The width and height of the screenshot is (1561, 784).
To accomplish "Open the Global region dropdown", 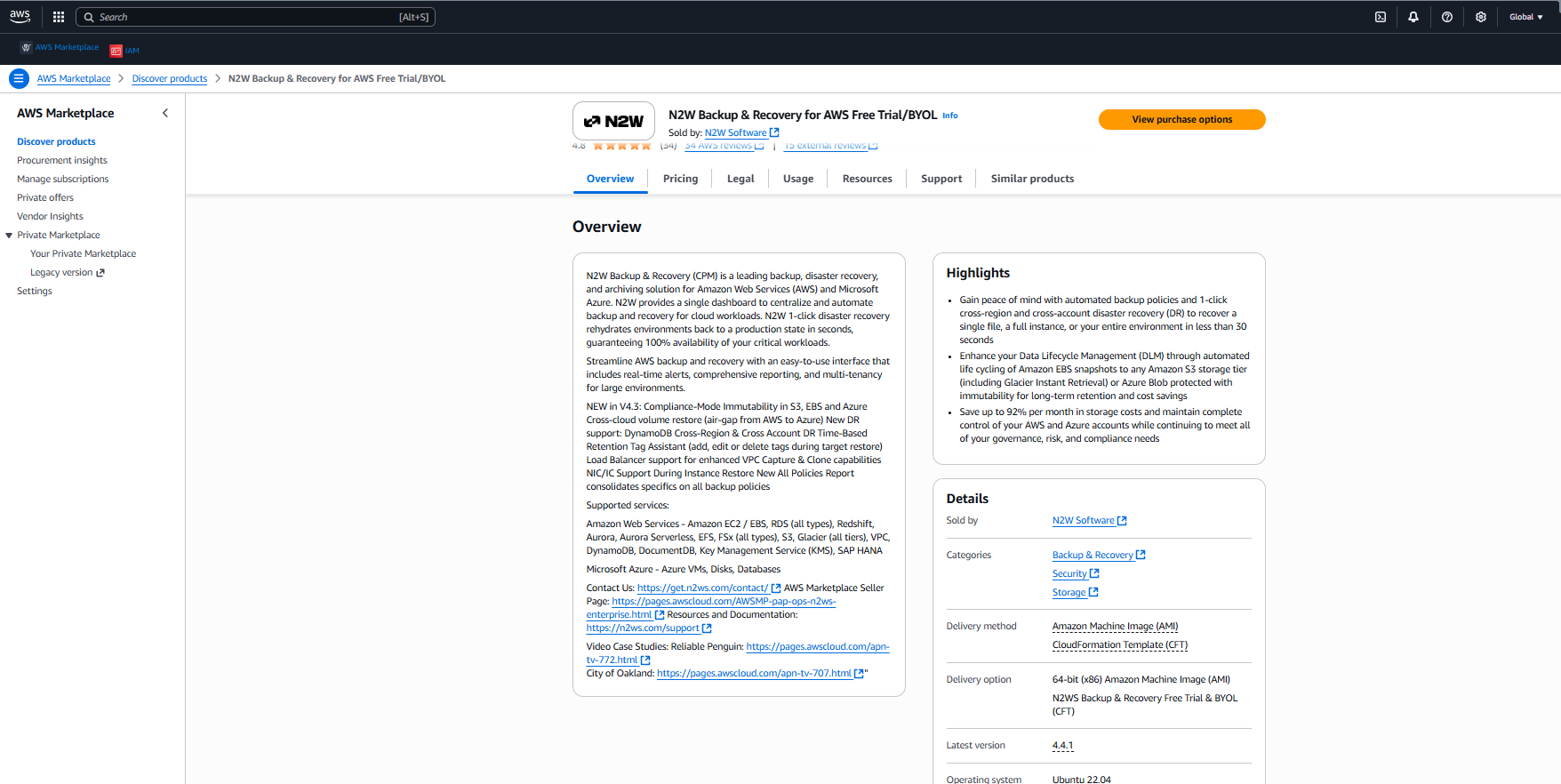I will [x=1525, y=17].
